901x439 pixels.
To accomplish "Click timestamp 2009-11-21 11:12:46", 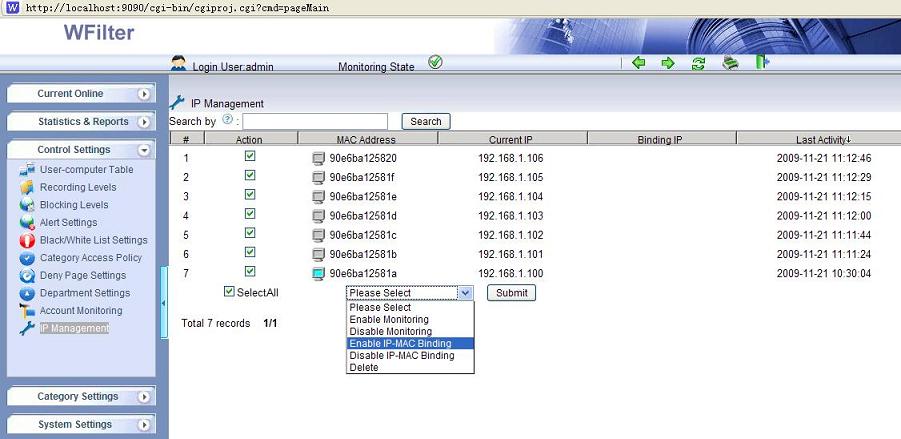I will coord(824,159).
